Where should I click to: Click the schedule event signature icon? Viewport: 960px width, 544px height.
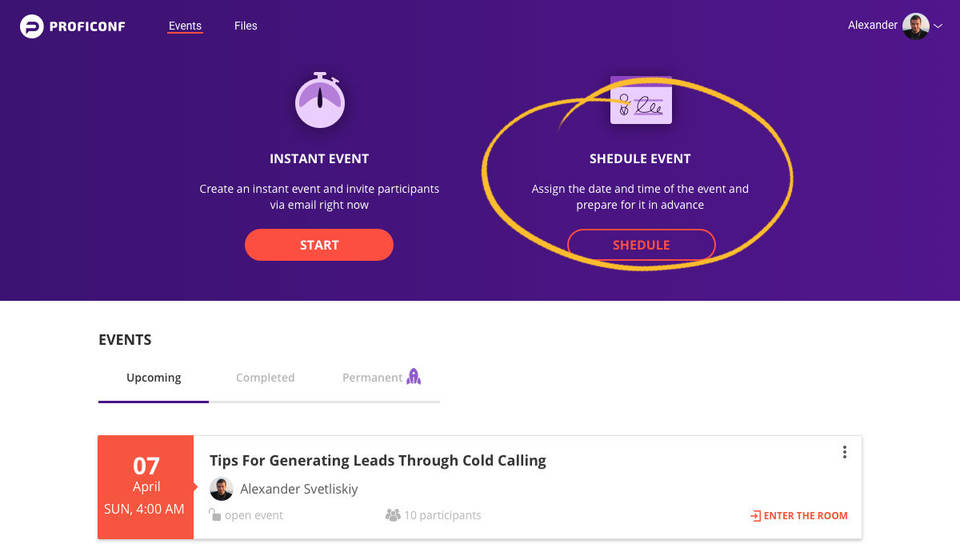(x=641, y=102)
